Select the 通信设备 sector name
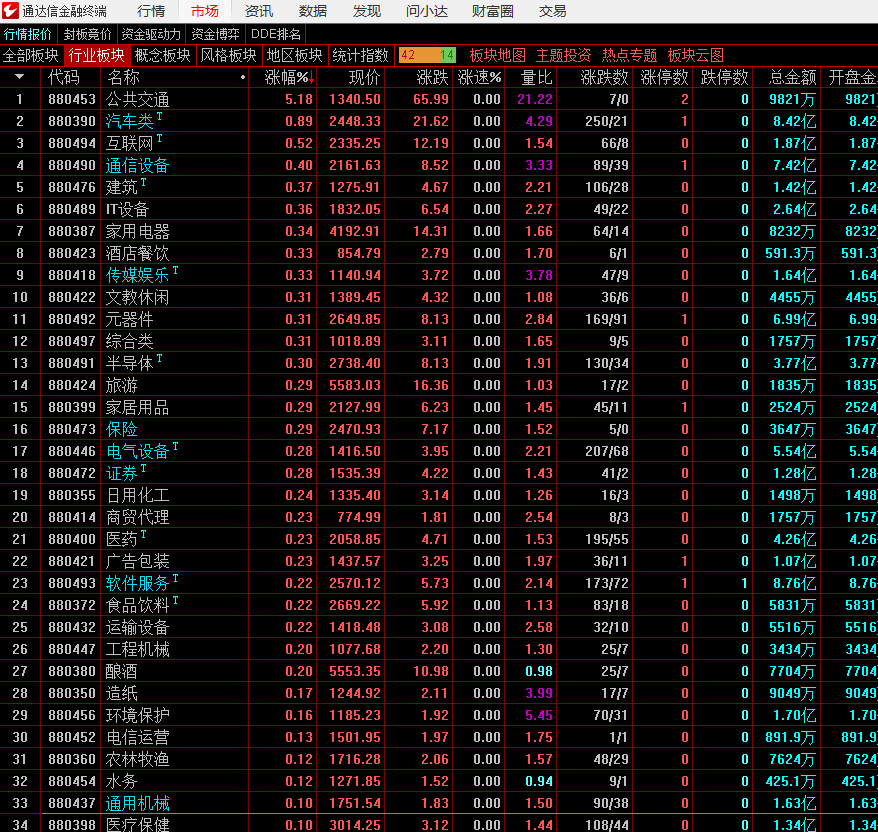The image size is (878, 832). click(137, 165)
